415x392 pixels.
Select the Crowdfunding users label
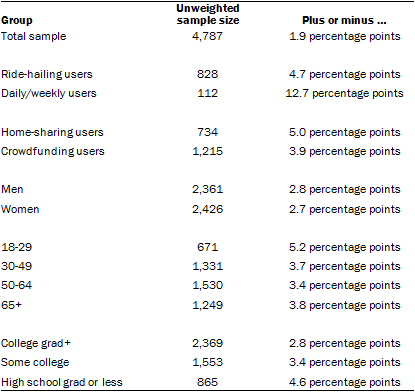(53, 151)
